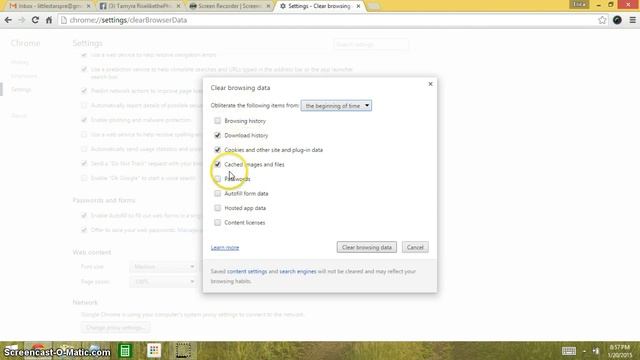Open the Font size dropdown in Web content

tap(163, 267)
